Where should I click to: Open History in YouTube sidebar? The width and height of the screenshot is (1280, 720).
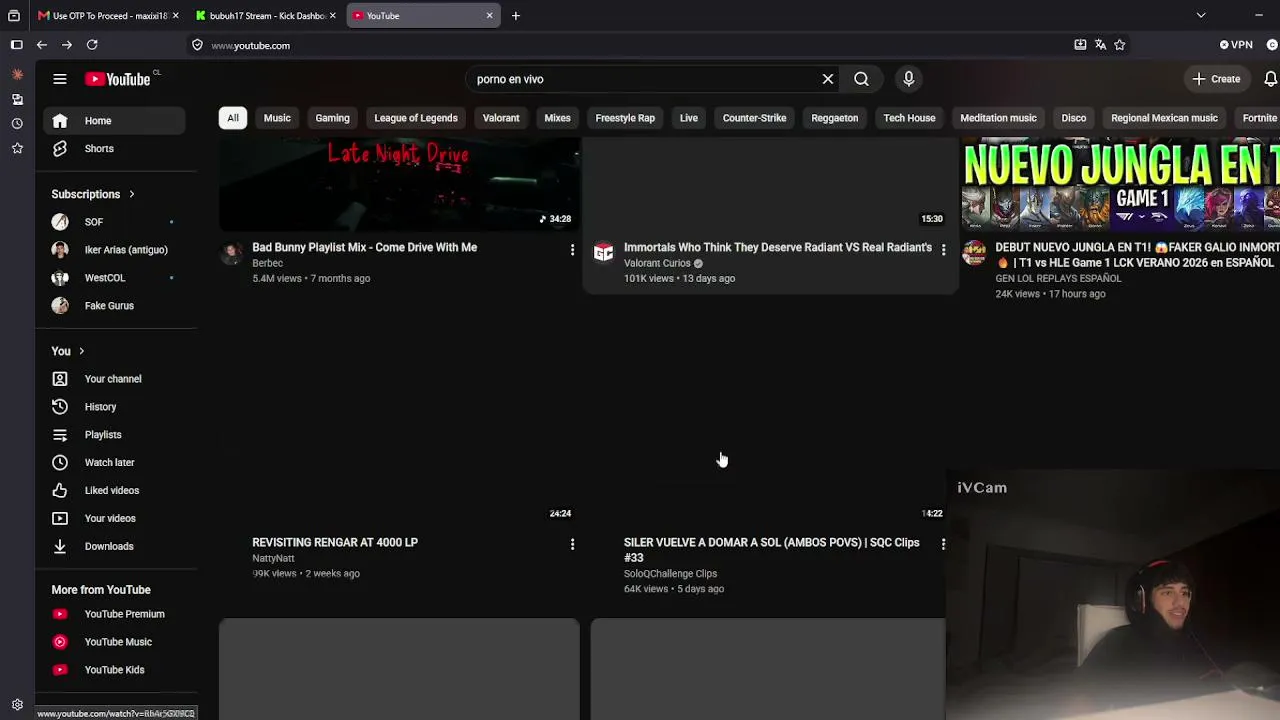pyautogui.click(x=116, y=407)
